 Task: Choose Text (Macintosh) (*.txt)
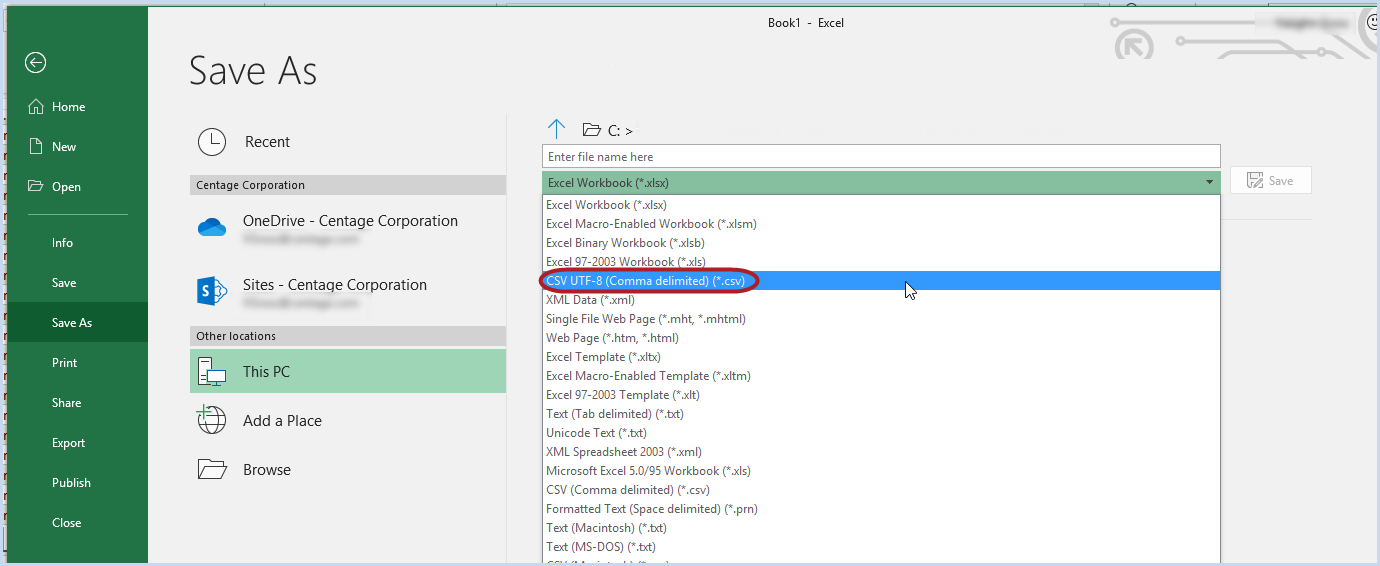pyautogui.click(x=881, y=528)
